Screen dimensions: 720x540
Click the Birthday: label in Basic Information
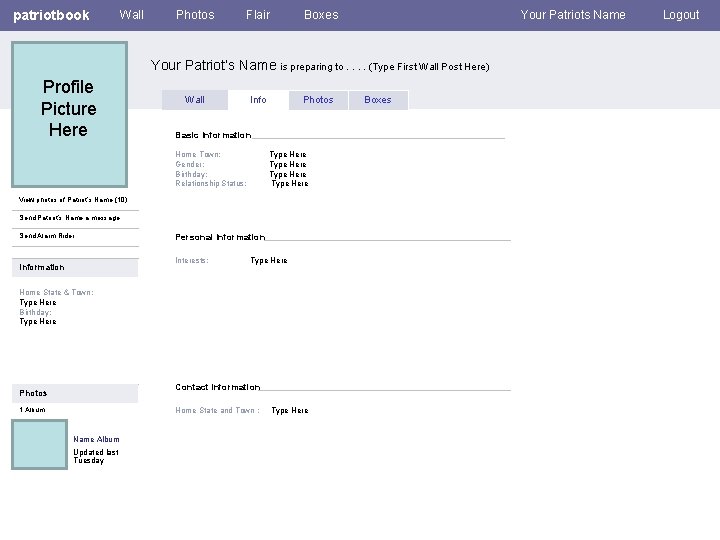(x=191, y=174)
